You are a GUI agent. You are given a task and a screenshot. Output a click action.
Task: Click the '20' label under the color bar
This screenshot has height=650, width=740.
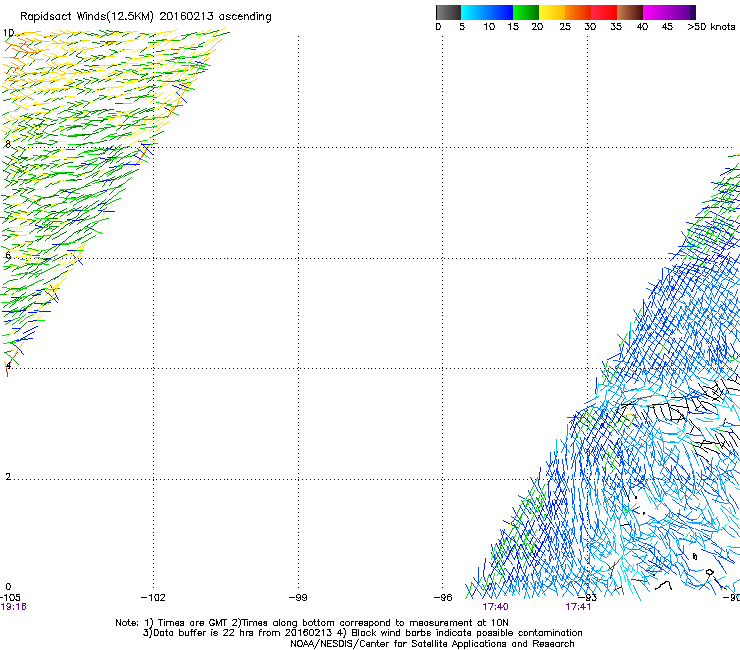click(537, 27)
